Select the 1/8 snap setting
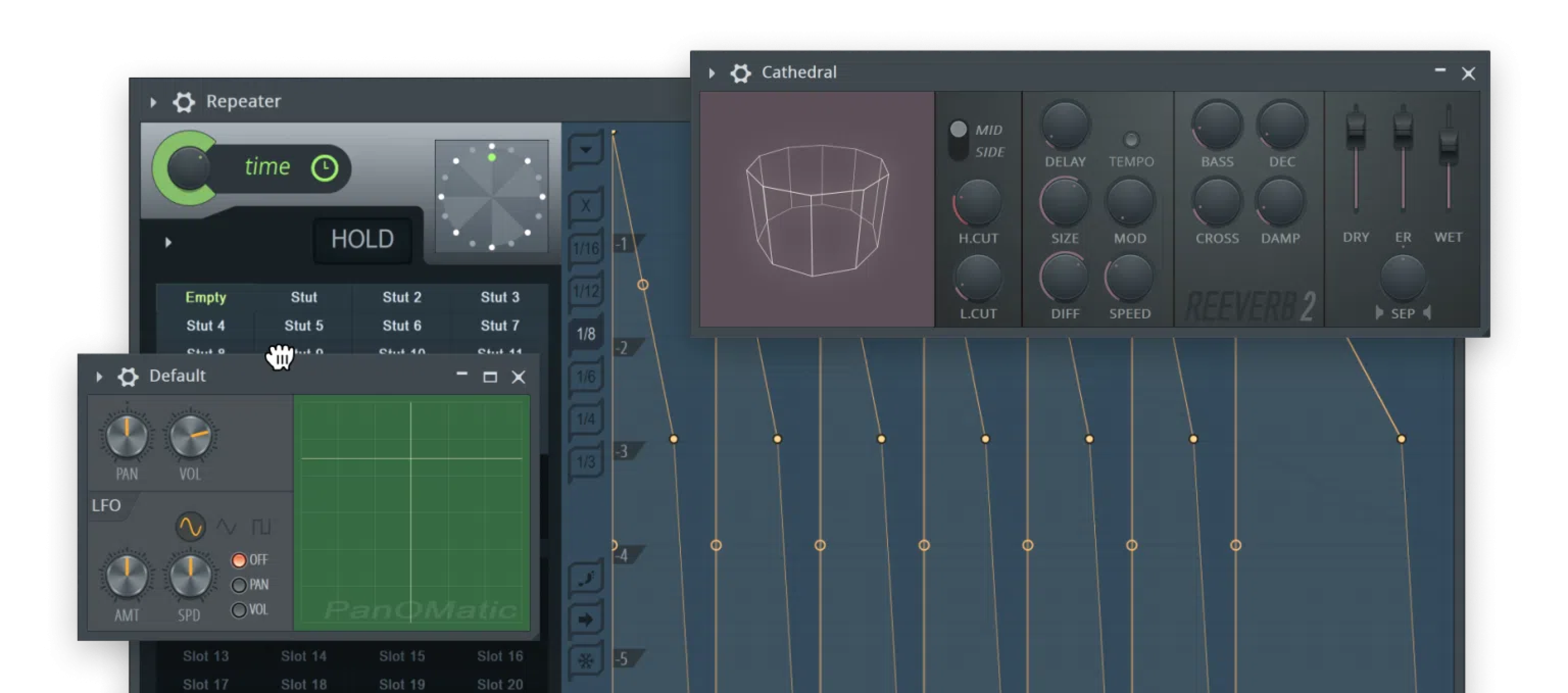The image size is (1568, 693). [x=585, y=333]
